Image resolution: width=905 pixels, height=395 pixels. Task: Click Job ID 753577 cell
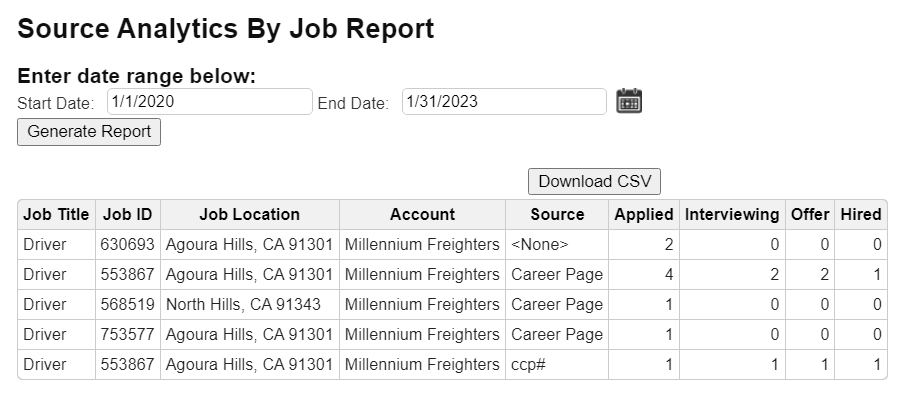128,335
